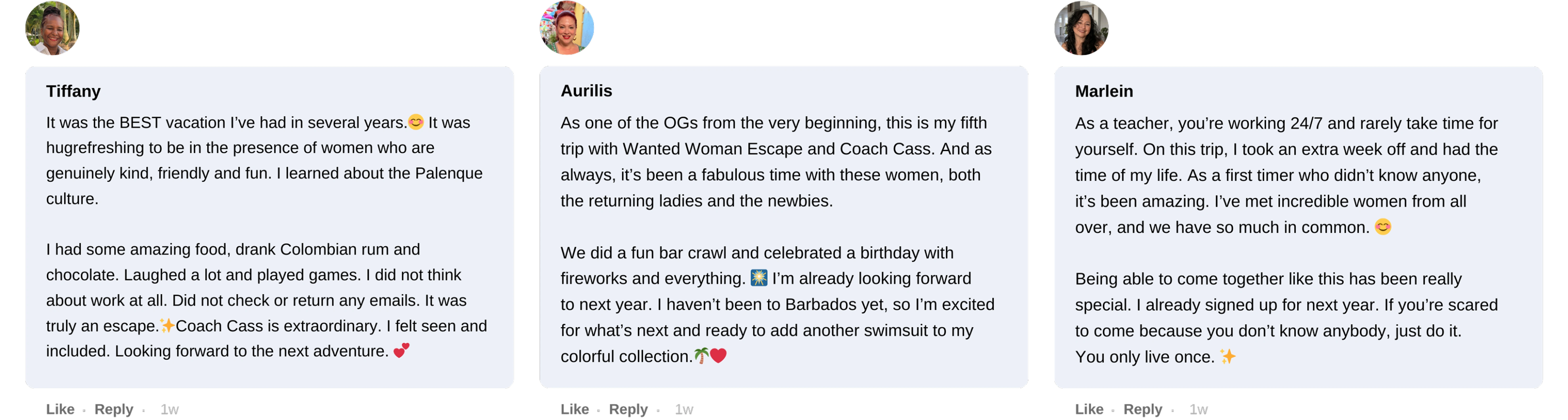
Task: Click the sparkles emoji ending Marlein's comment
Action: coord(1228,356)
